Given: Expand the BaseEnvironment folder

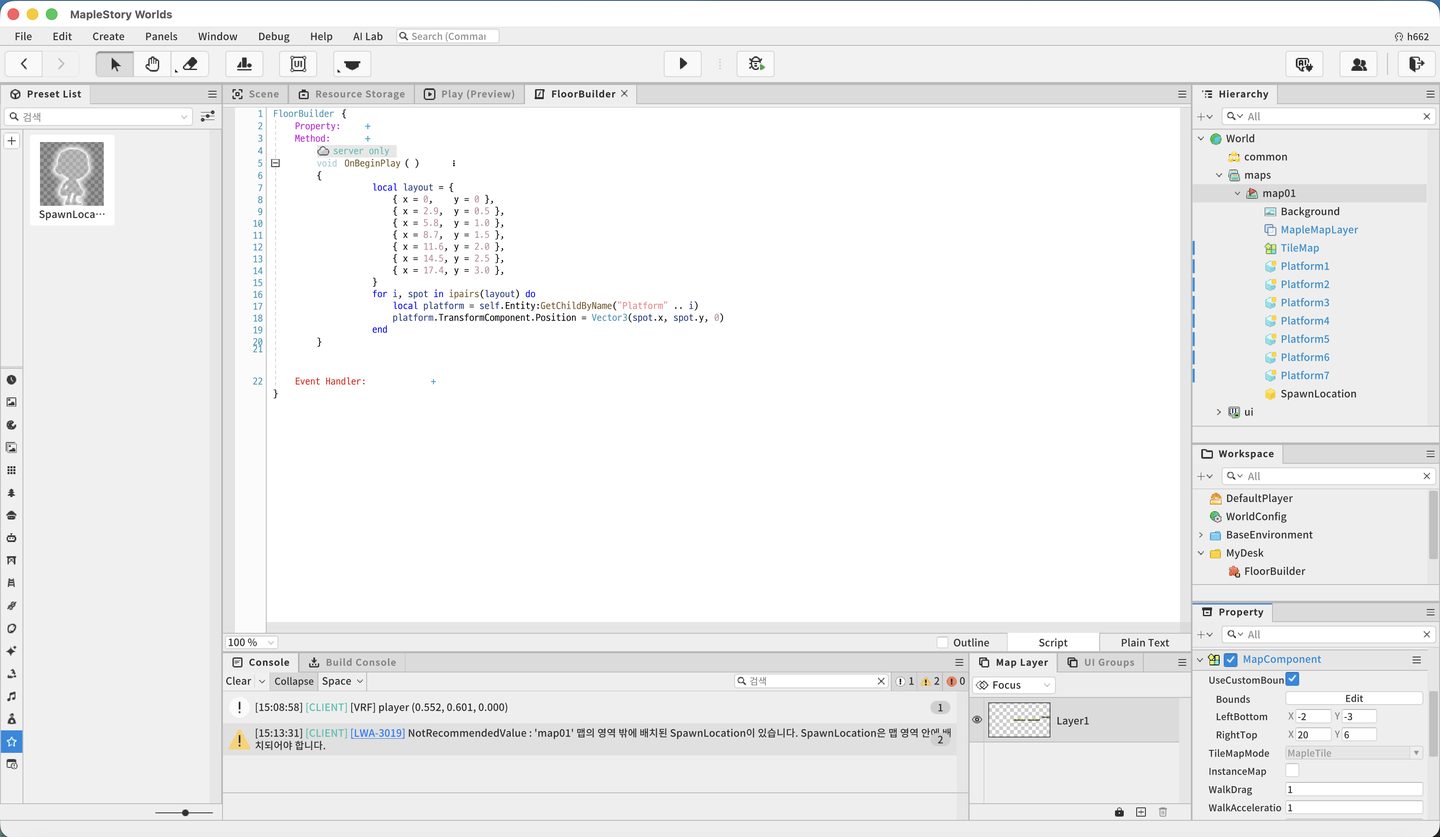Looking at the screenshot, I should (x=1201, y=535).
